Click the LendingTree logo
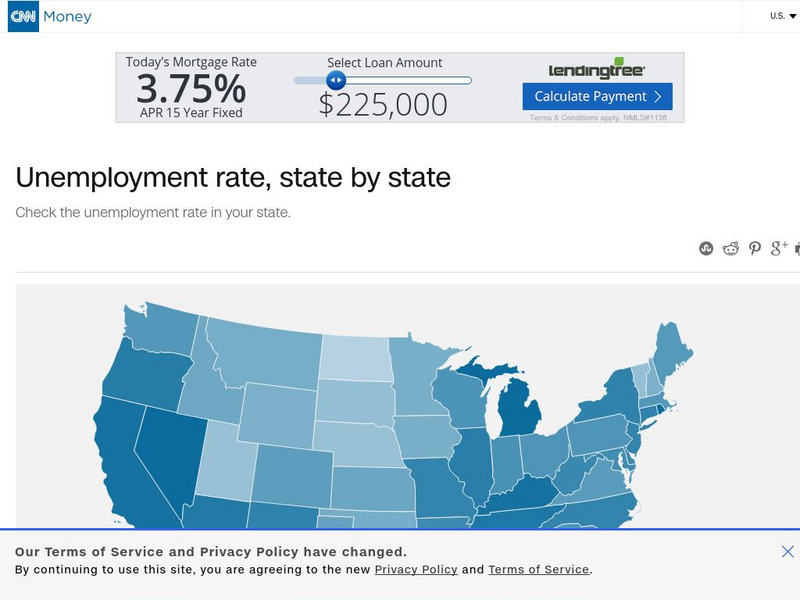800x600 pixels. point(595,70)
